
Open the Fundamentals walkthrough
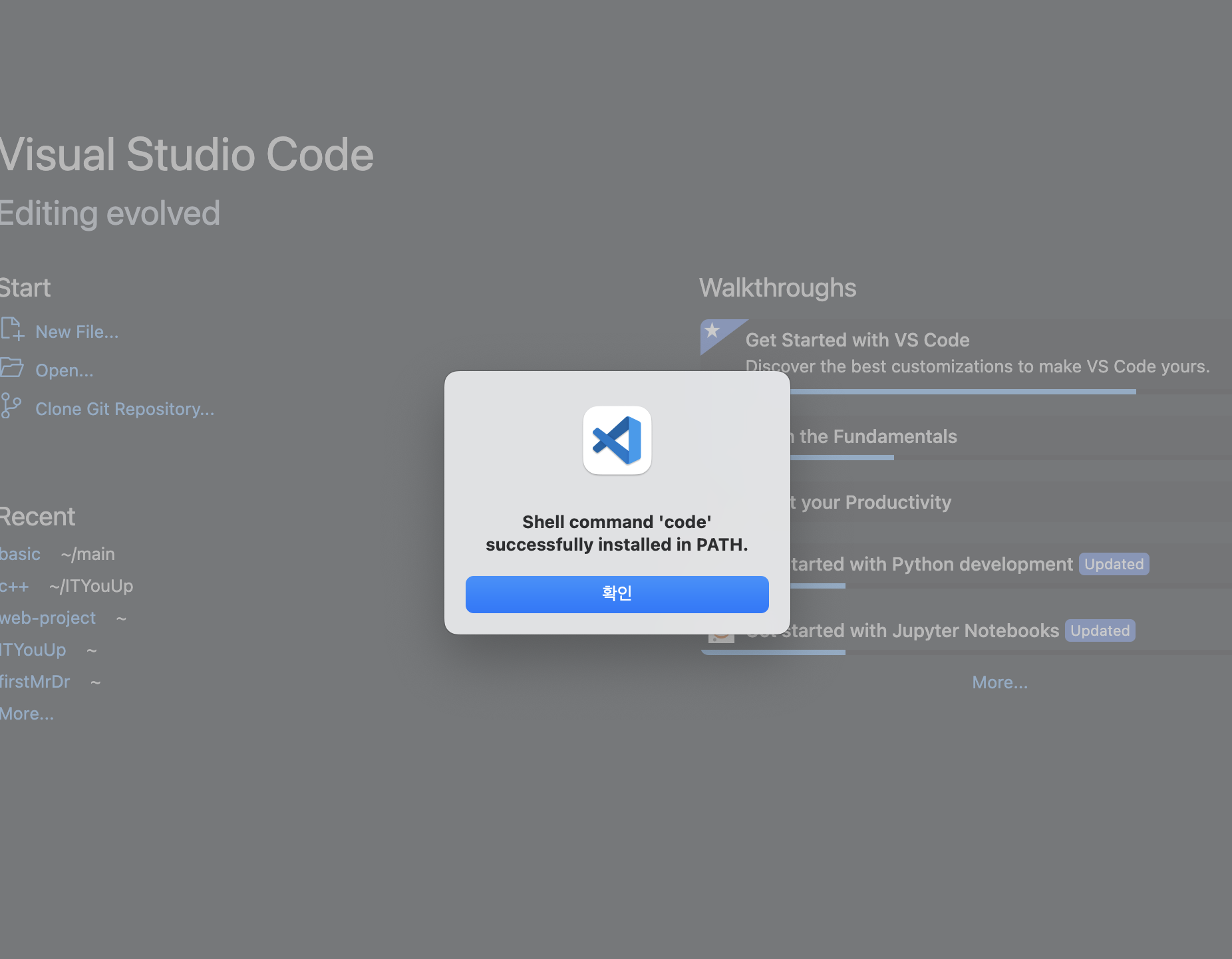pos(1010,436)
